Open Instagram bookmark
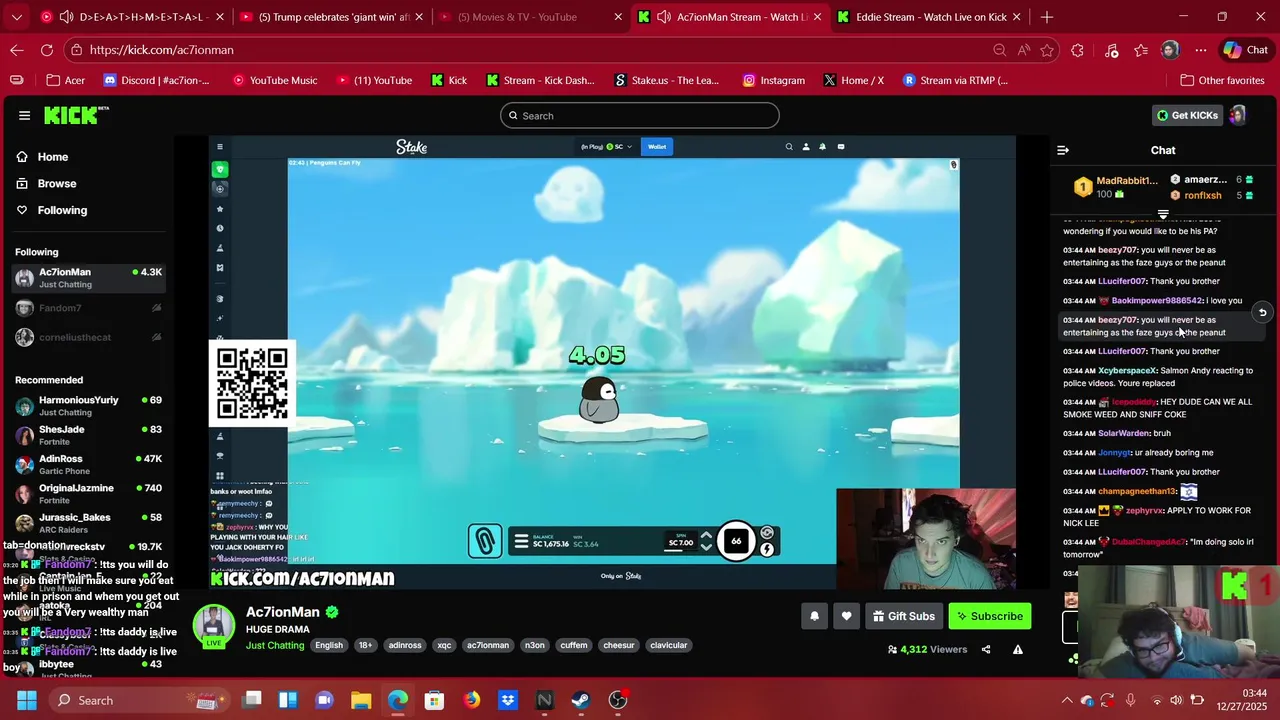1280x720 pixels. point(773,80)
